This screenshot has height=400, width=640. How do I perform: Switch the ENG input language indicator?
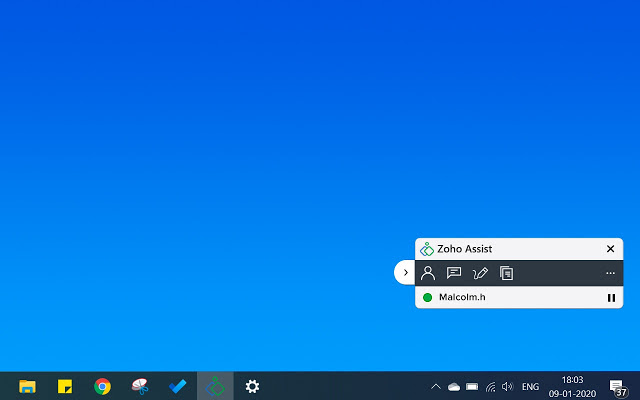pos(530,387)
